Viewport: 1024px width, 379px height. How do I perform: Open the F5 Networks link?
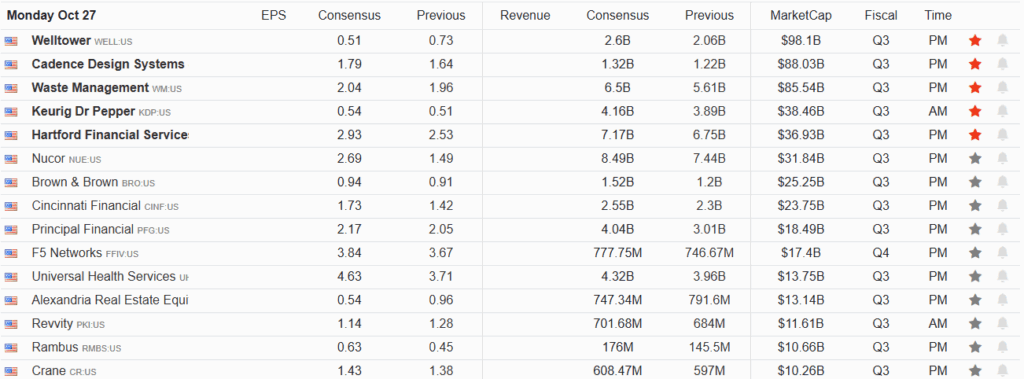(x=67, y=252)
